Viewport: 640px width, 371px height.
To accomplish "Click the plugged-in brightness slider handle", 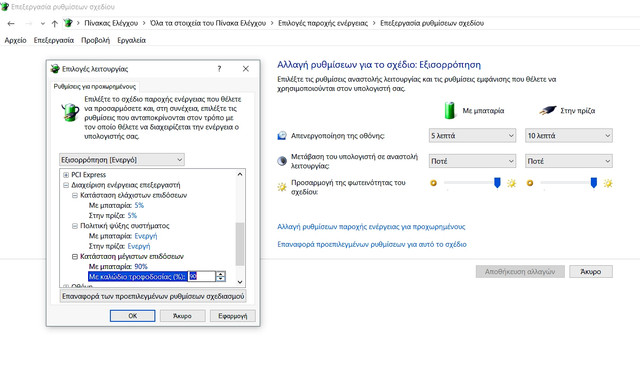I will click(593, 183).
